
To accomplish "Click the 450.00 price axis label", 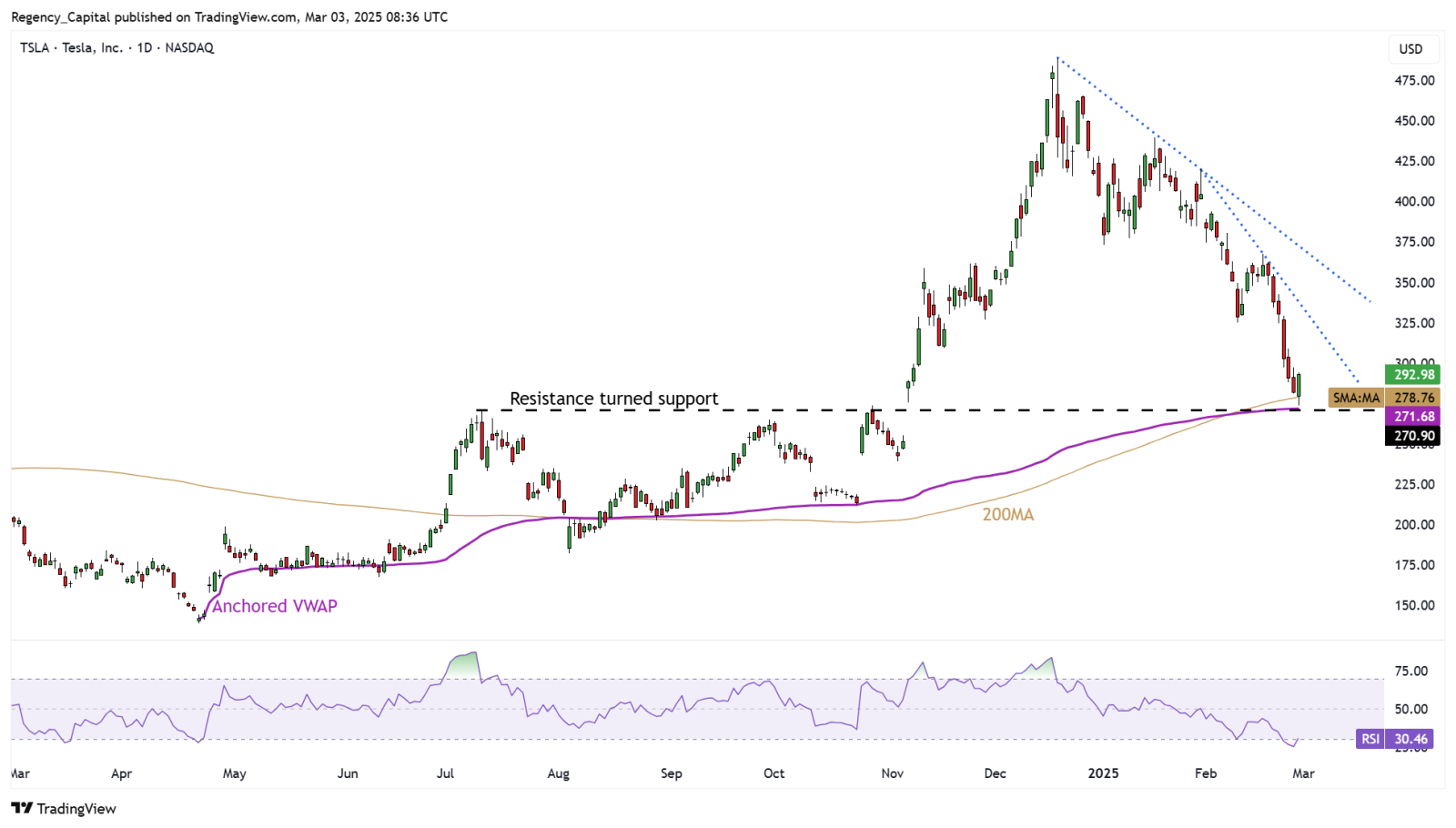I will click(1414, 120).
